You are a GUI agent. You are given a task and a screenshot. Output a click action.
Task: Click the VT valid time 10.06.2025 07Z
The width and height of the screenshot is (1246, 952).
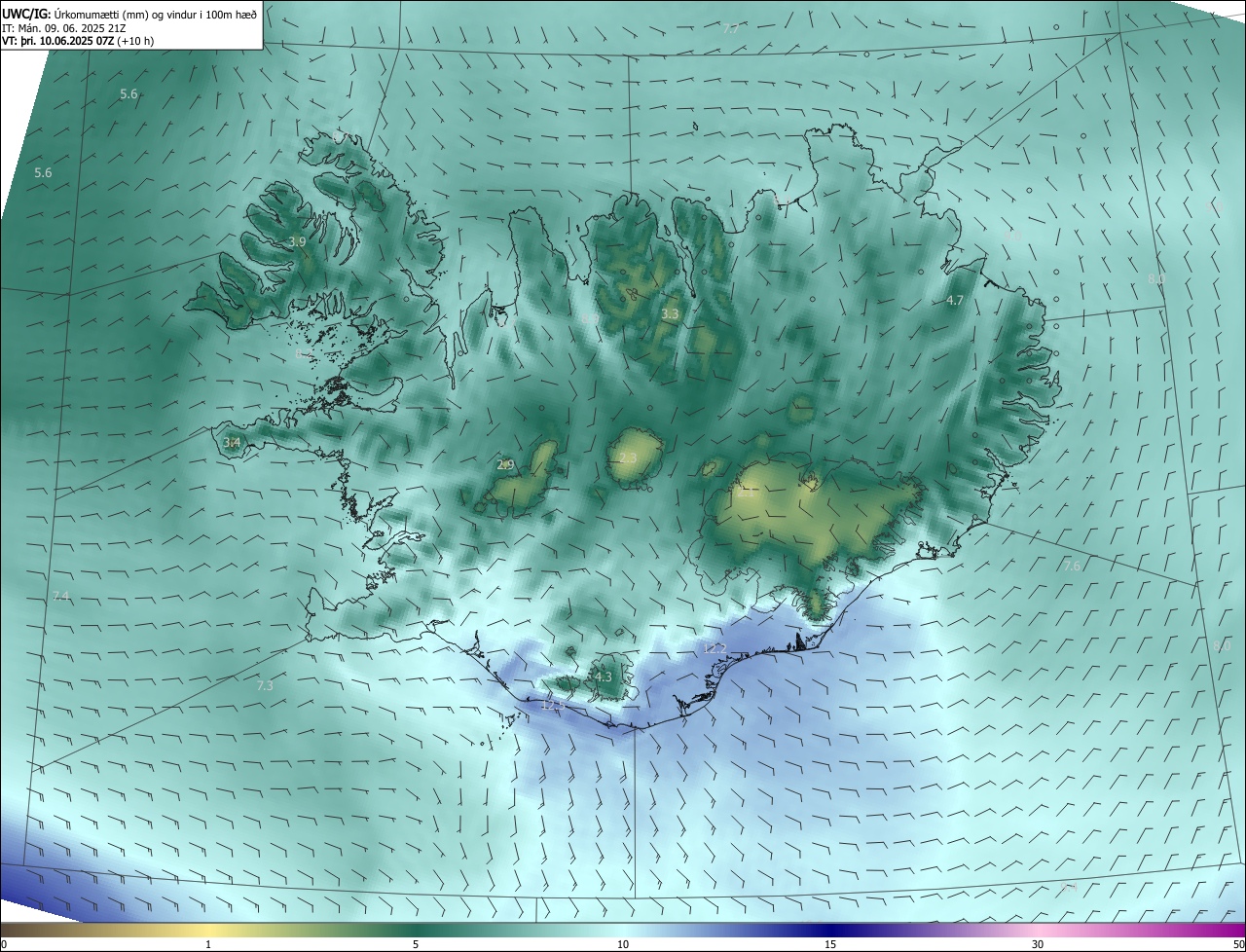78,41
